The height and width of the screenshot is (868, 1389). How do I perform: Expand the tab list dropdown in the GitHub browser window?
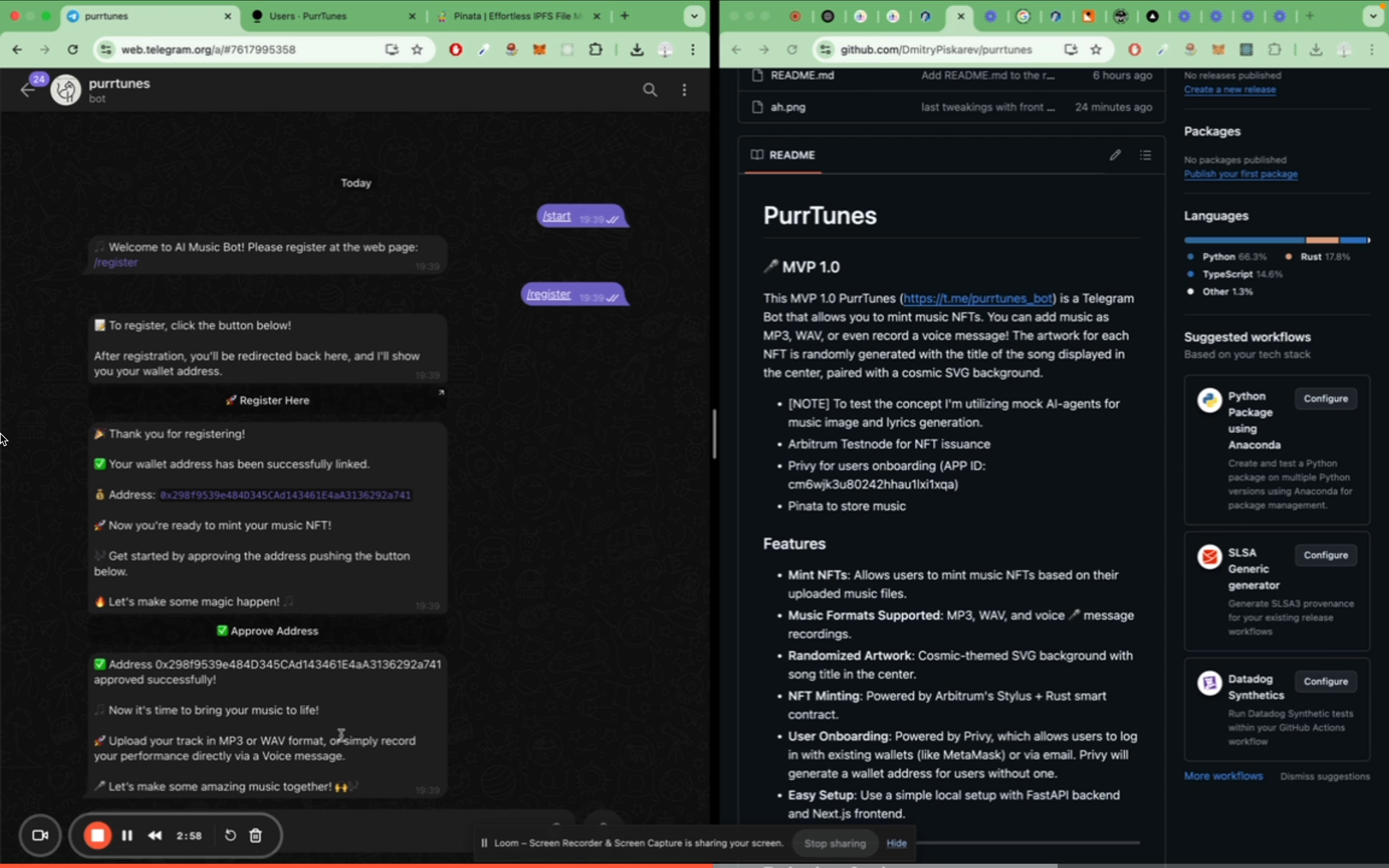(1373, 16)
